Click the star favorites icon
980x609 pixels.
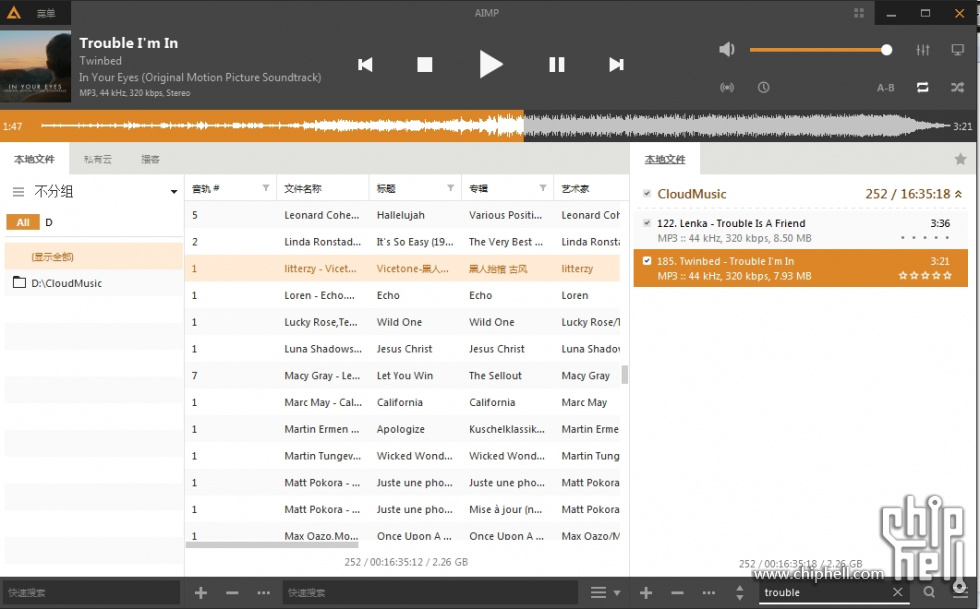tap(961, 159)
